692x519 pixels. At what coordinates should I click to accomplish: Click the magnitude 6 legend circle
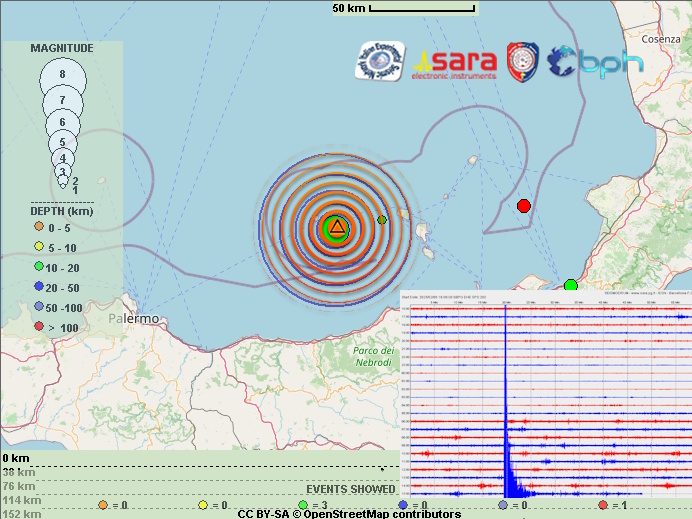[x=63, y=123]
